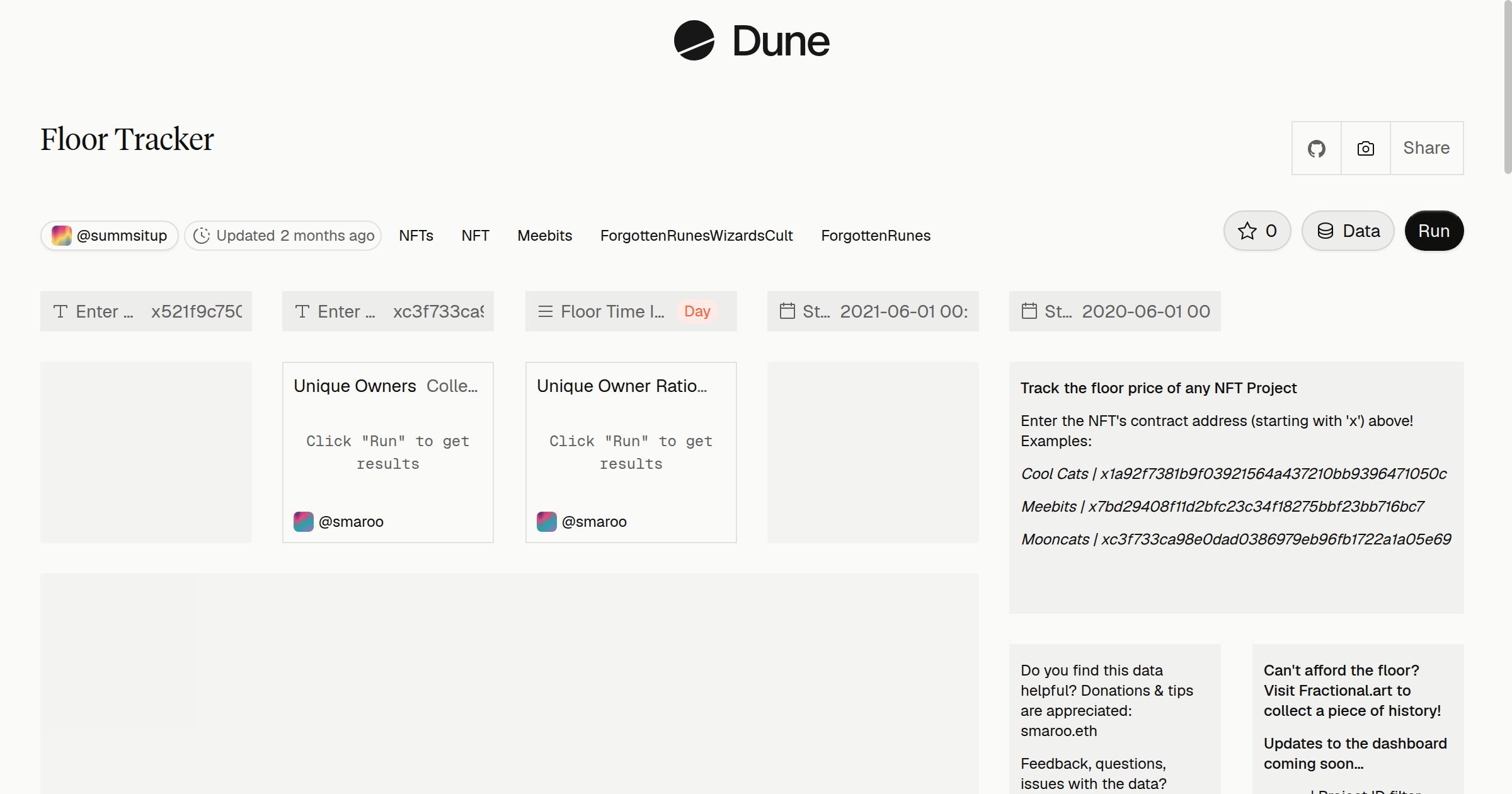Select the NFTs tag
Image resolution: width=1512 pixels, height=794 pixels.
click(x=416, y=236)
